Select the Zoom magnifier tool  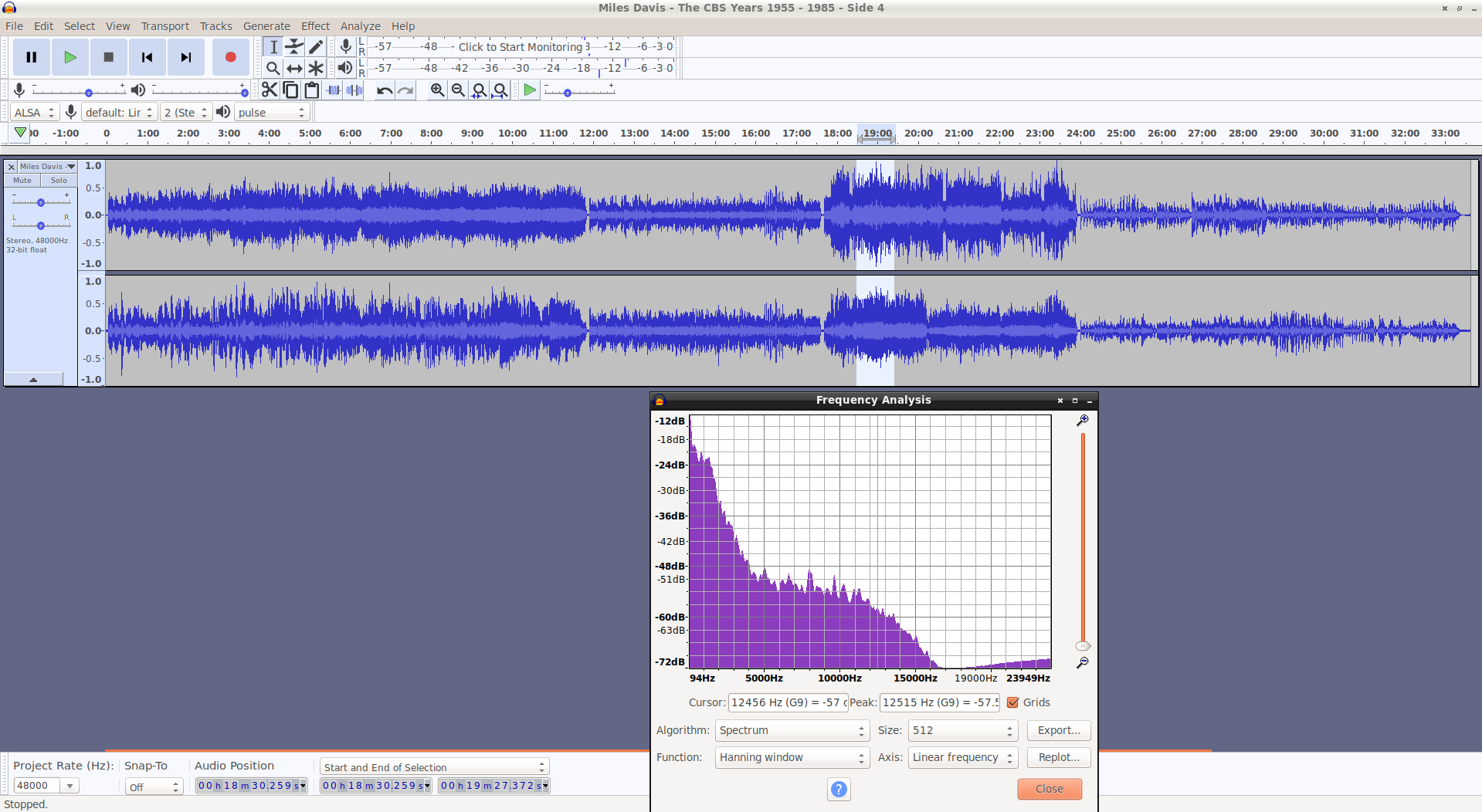point(273,68)
